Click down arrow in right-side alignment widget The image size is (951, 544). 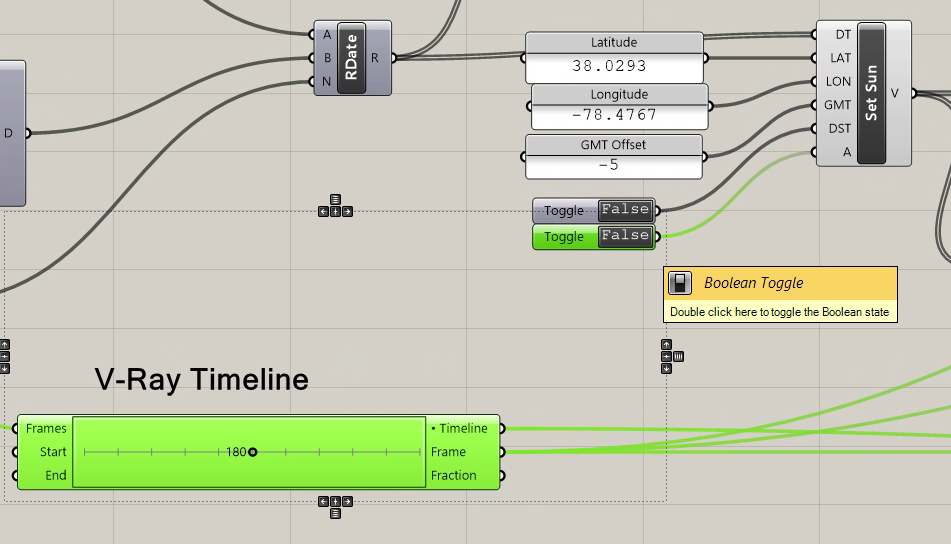tap(666, 368)
